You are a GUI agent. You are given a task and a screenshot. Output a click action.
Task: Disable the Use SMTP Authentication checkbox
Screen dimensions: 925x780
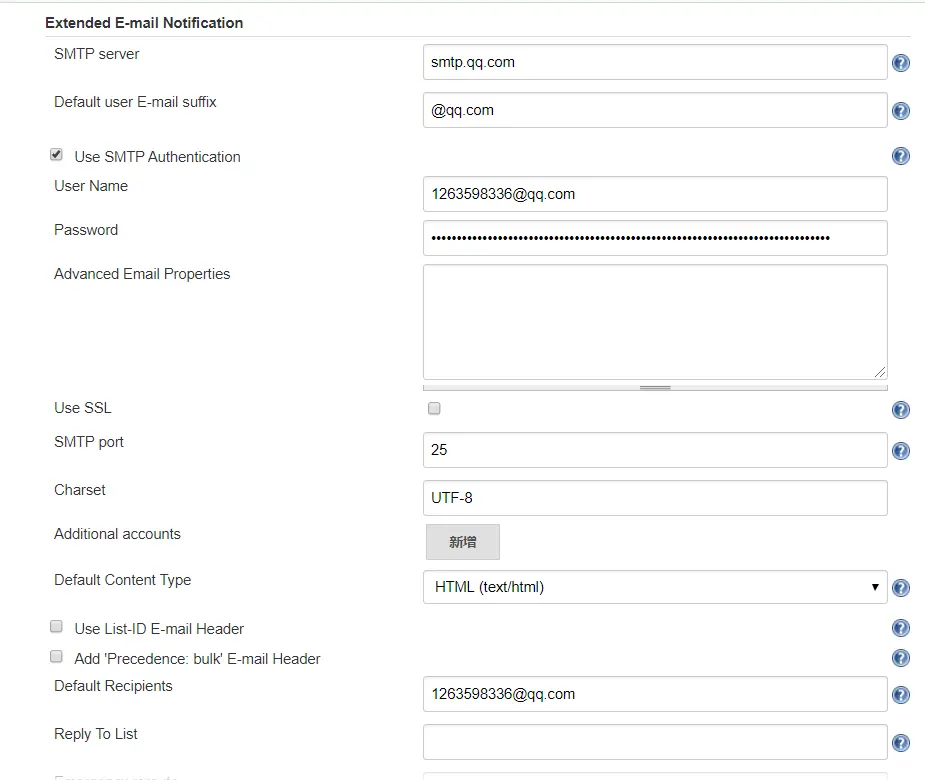click(x=57, y=155)
